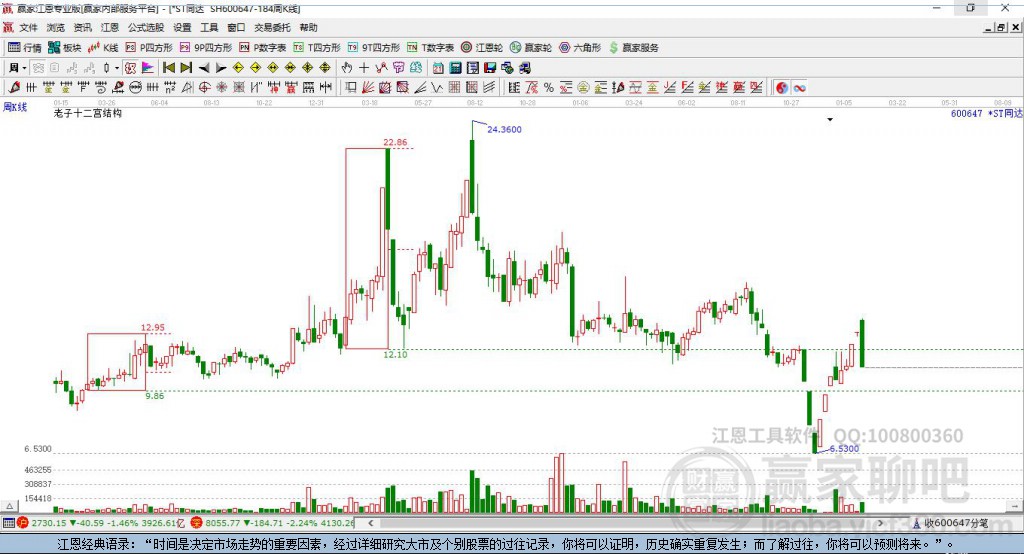Toggle the infinity symbol toolbar button

pos(799,87)
